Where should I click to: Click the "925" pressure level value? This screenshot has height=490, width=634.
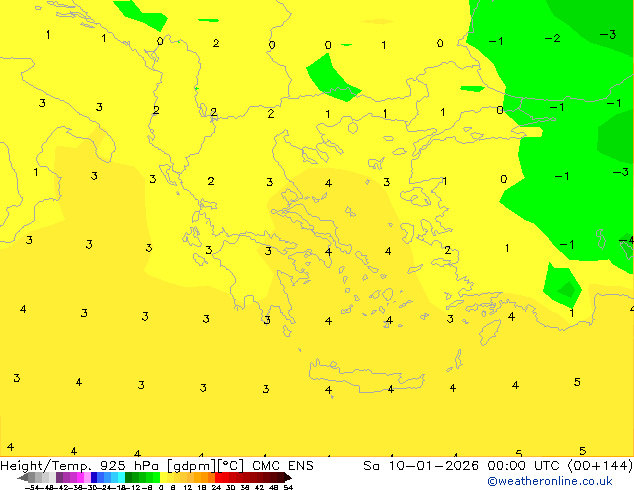tap(112, 466)
